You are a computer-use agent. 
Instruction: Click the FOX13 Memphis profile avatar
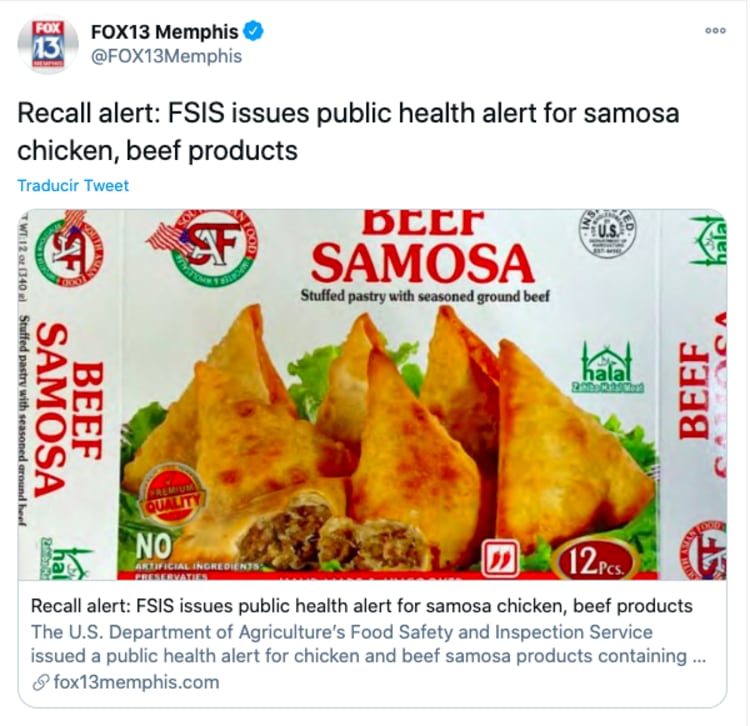click(x=48, y=45)
